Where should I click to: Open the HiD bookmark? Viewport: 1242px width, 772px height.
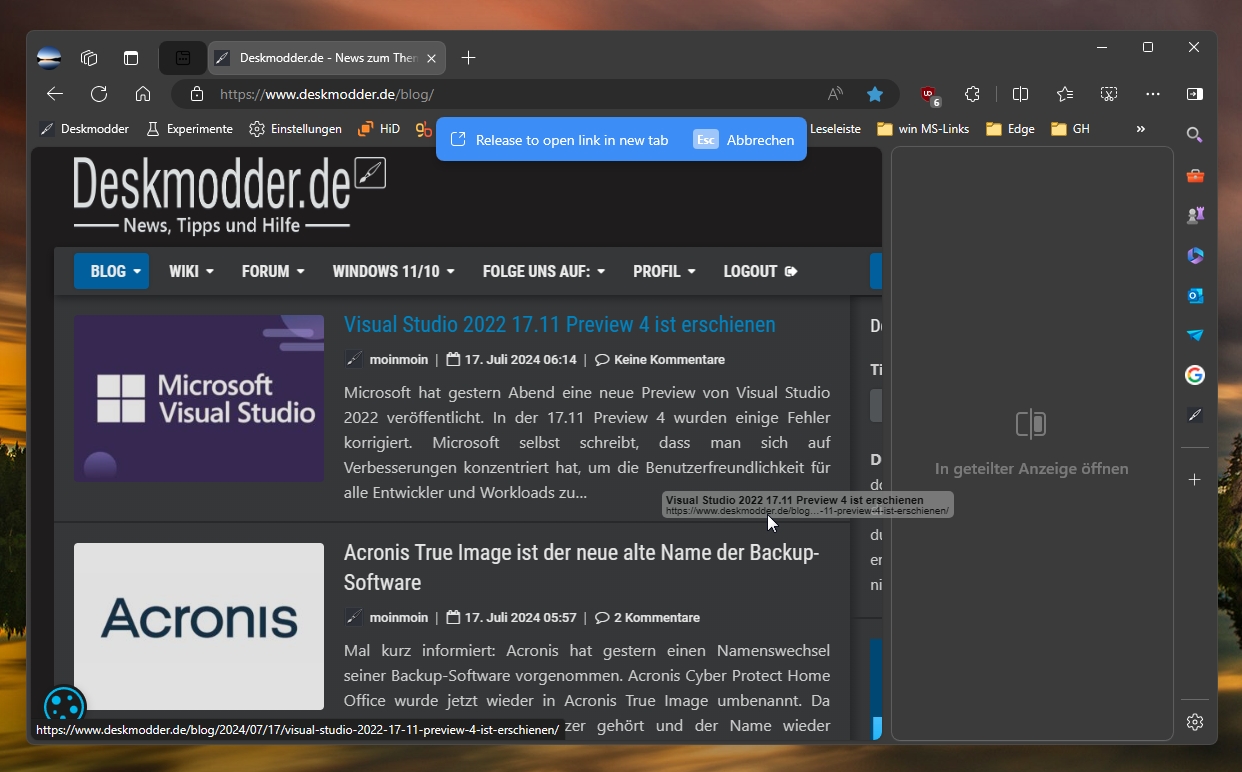point(378,129)
